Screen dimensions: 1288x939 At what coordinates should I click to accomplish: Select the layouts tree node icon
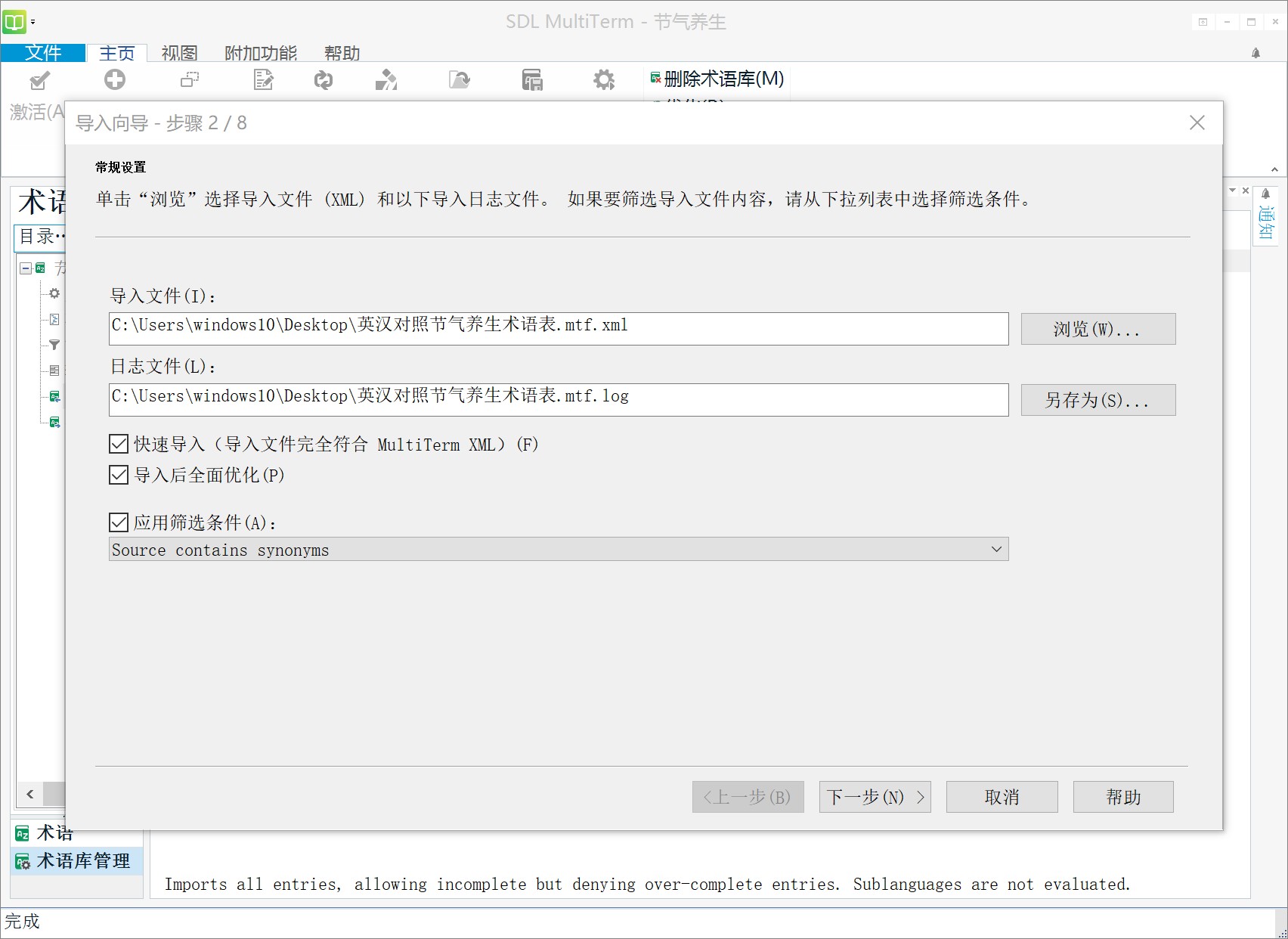pyautogui.click(x=54, y=370)
